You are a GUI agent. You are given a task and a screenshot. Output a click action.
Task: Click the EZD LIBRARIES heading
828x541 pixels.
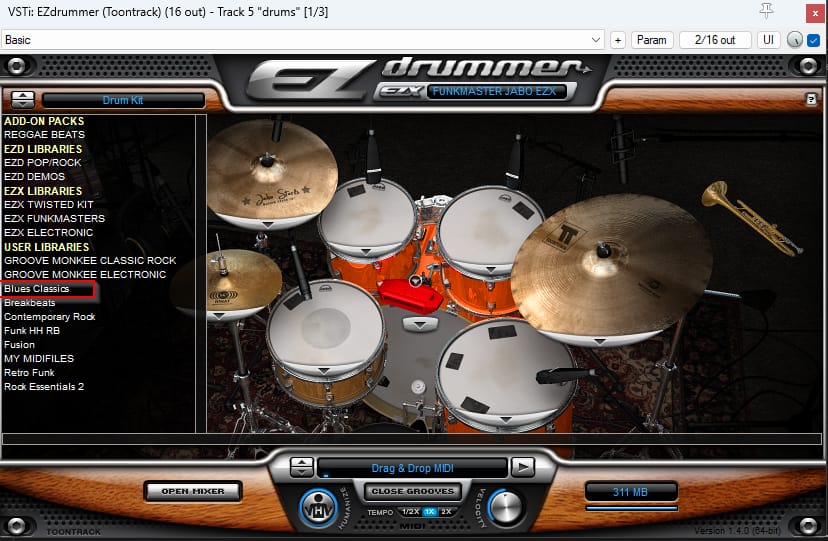click(43, 149)
